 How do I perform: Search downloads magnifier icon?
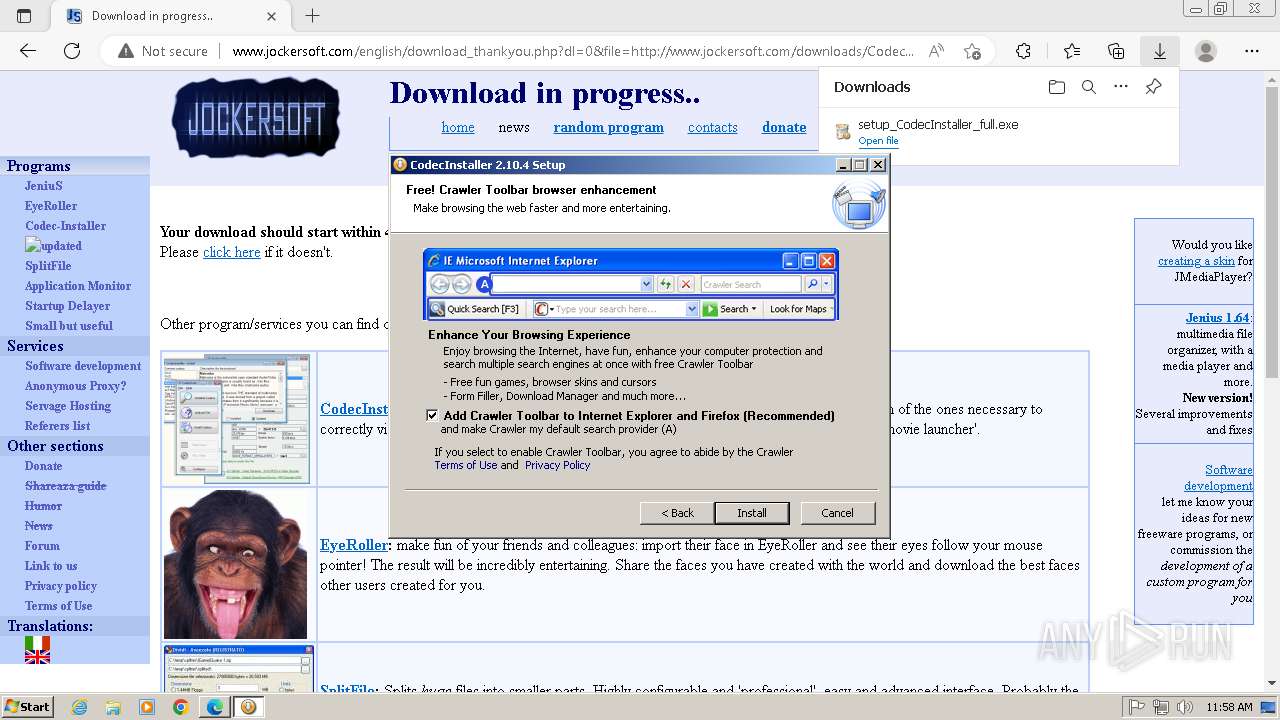tap(1089, 87)
